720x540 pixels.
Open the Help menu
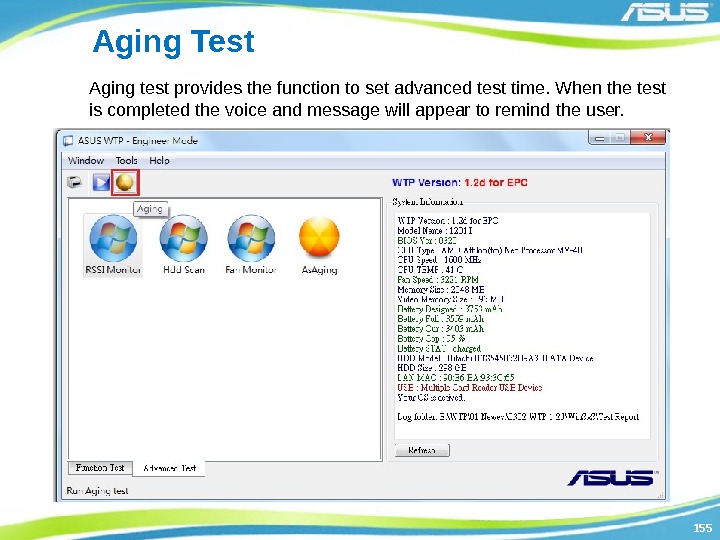[x=159, y=161]
